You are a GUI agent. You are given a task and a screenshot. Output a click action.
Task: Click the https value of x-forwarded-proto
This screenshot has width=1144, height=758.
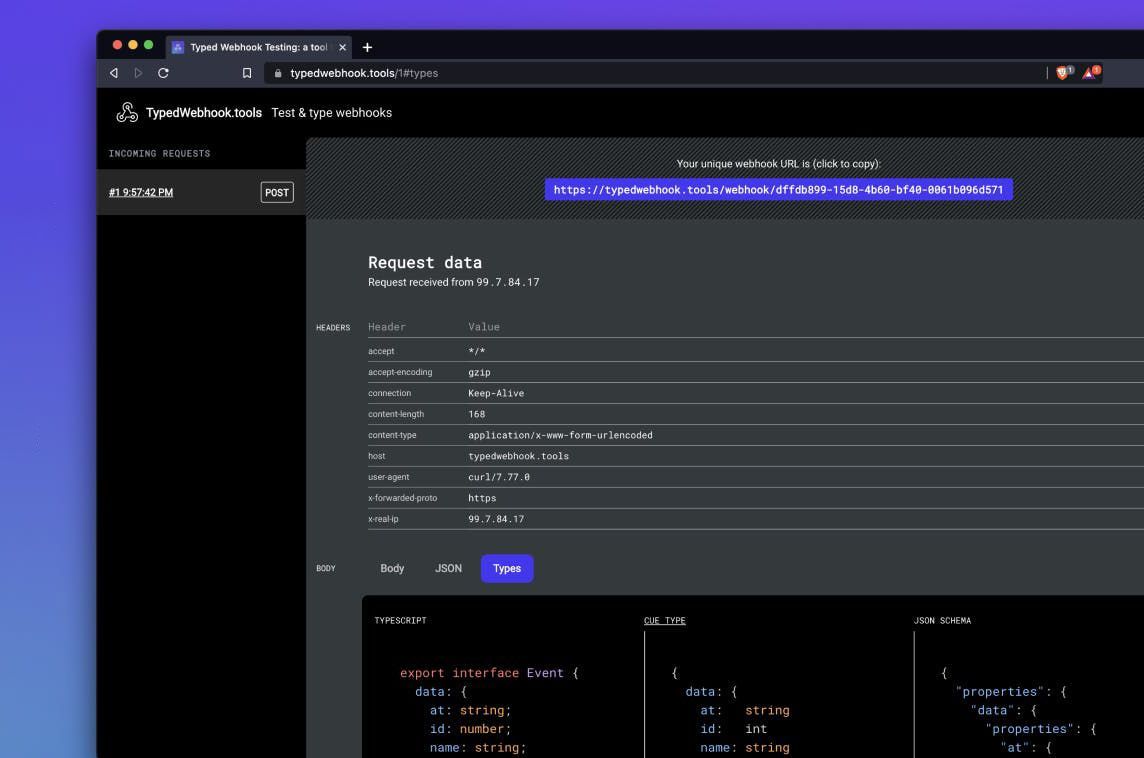coord(482,498)
